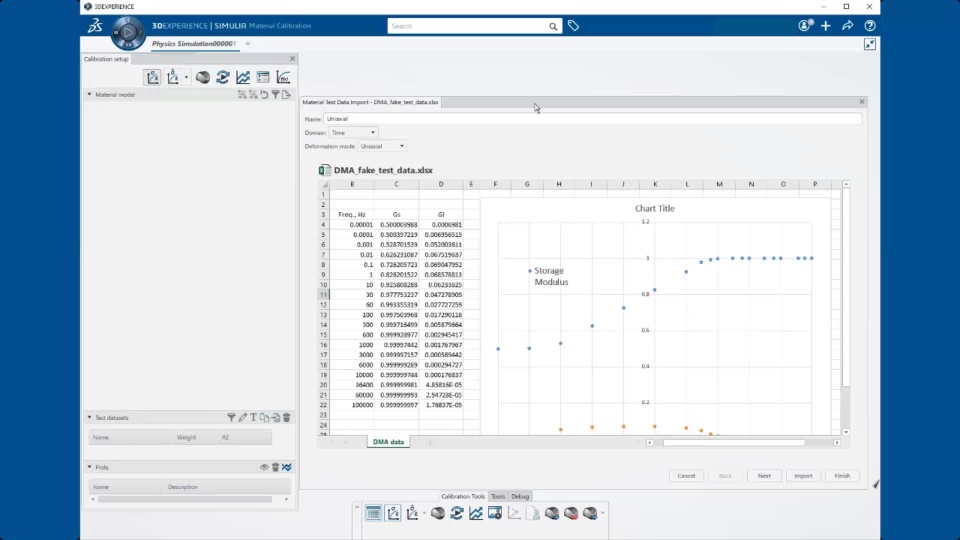960x540 pixels.
Task: Click the undo arrow icon in Material model header
Action: pos(264,95)
